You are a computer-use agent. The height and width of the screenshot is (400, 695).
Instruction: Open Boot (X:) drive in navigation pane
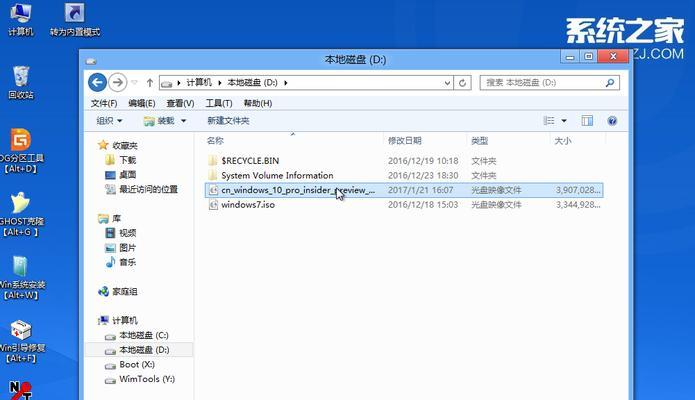point(137,365)
